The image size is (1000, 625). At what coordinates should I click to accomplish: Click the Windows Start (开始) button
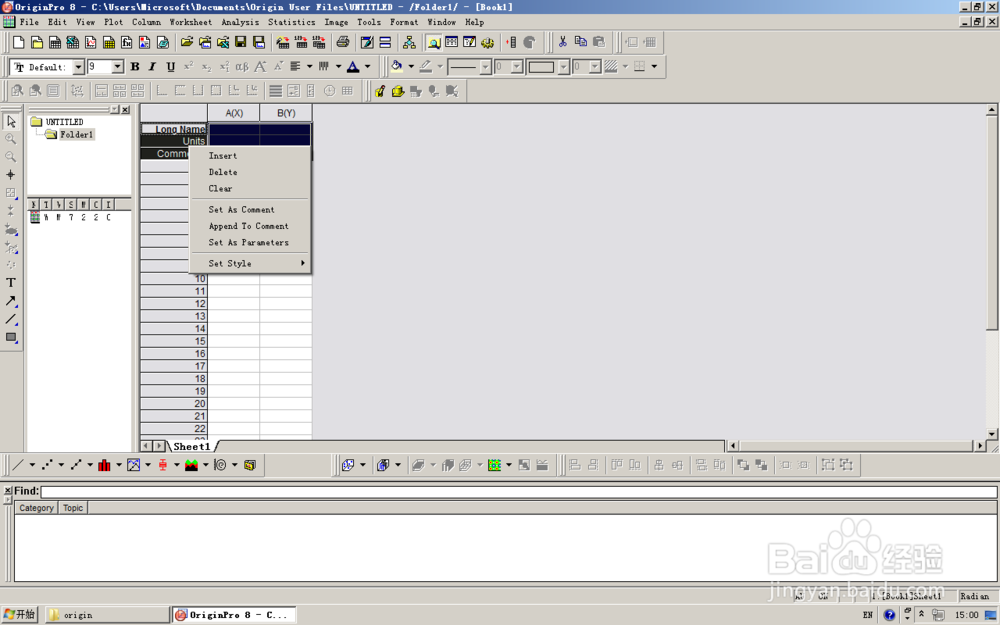[x=20, y=614]
